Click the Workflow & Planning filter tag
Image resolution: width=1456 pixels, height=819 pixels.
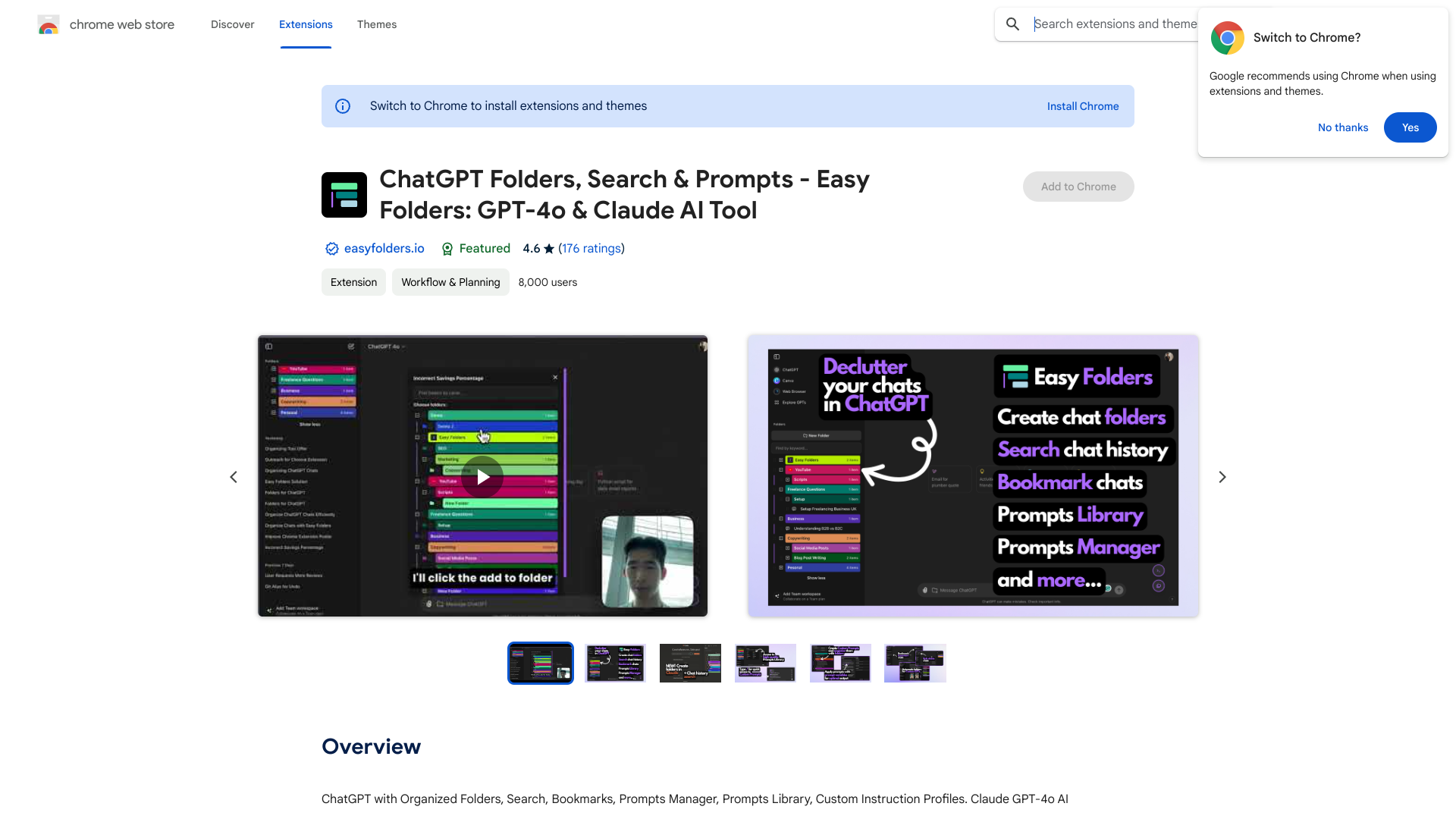450,282
